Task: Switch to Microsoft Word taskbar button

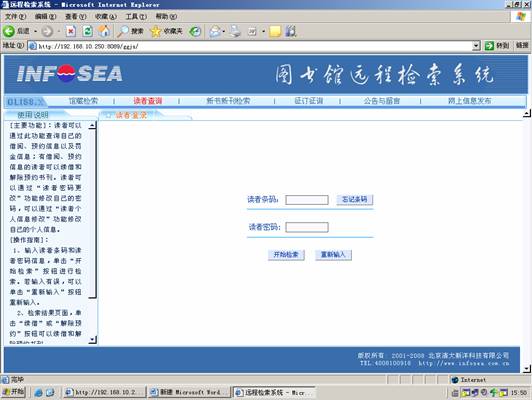Action: (x=189, y=392)
